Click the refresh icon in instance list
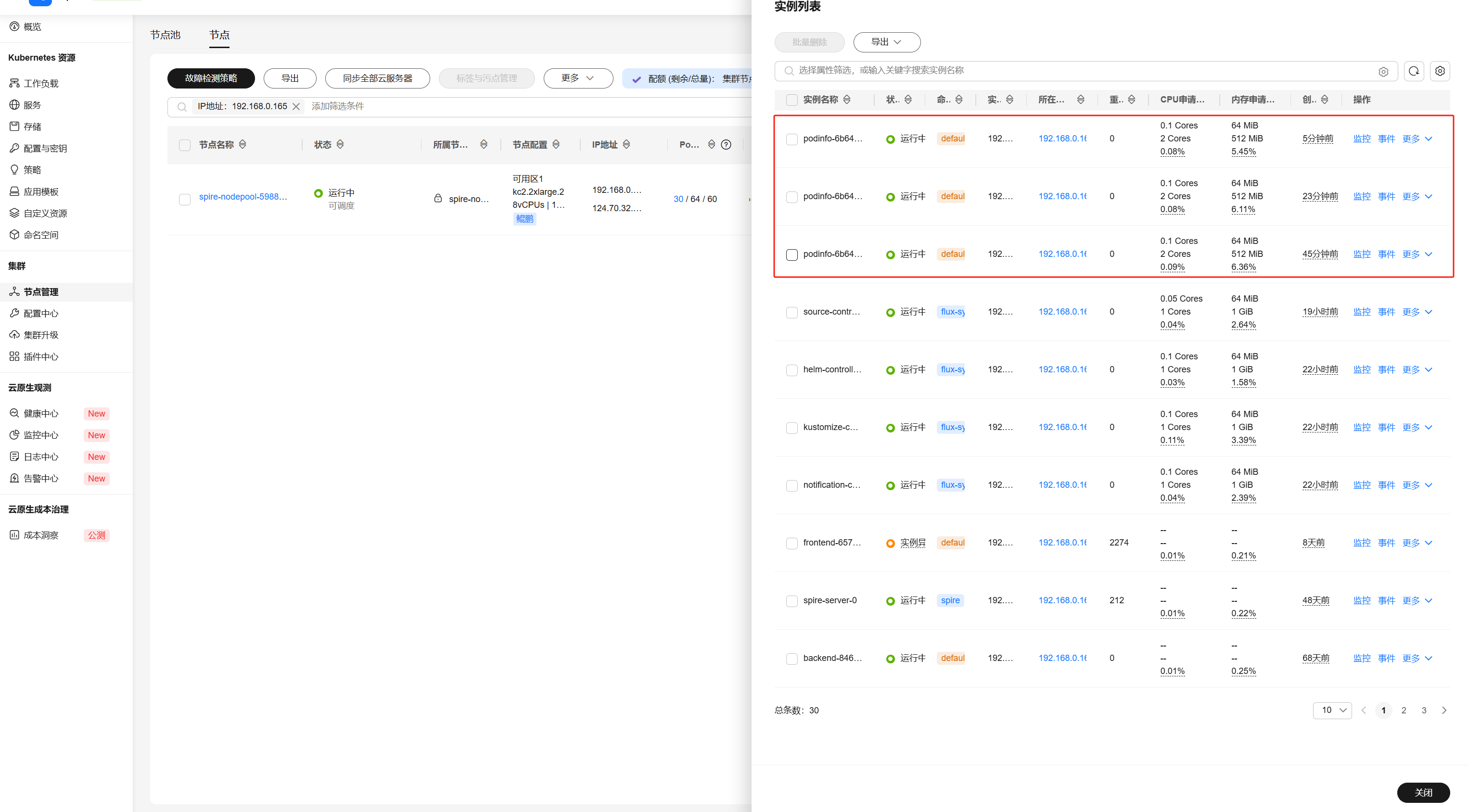 pos(1413,71)
